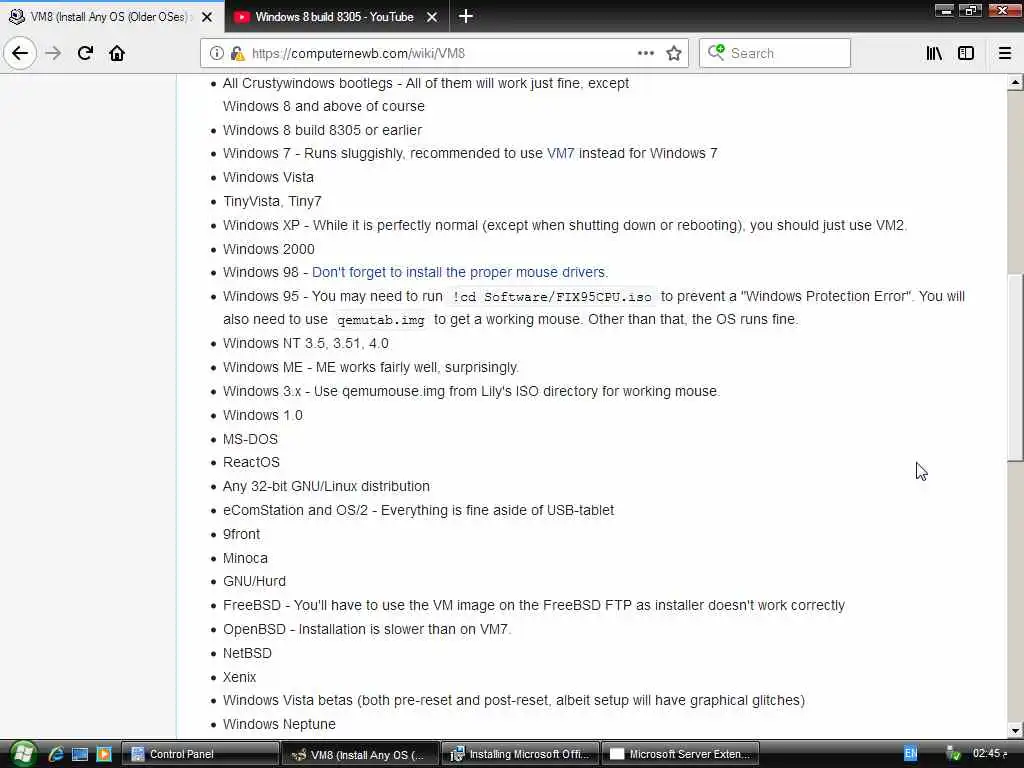Launch Internet Explorer from quick launch
This screenshot has width=1024, height=768.
56,754
